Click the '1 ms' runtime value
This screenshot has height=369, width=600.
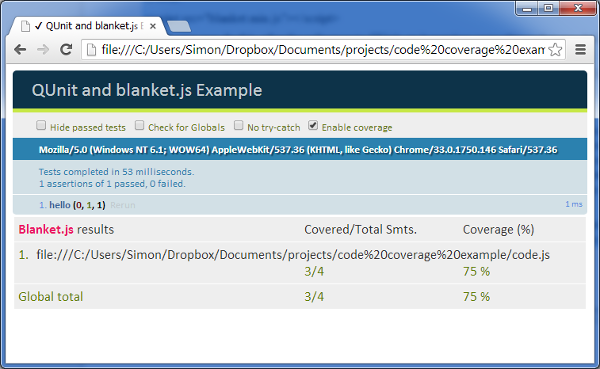pos(574,204)
